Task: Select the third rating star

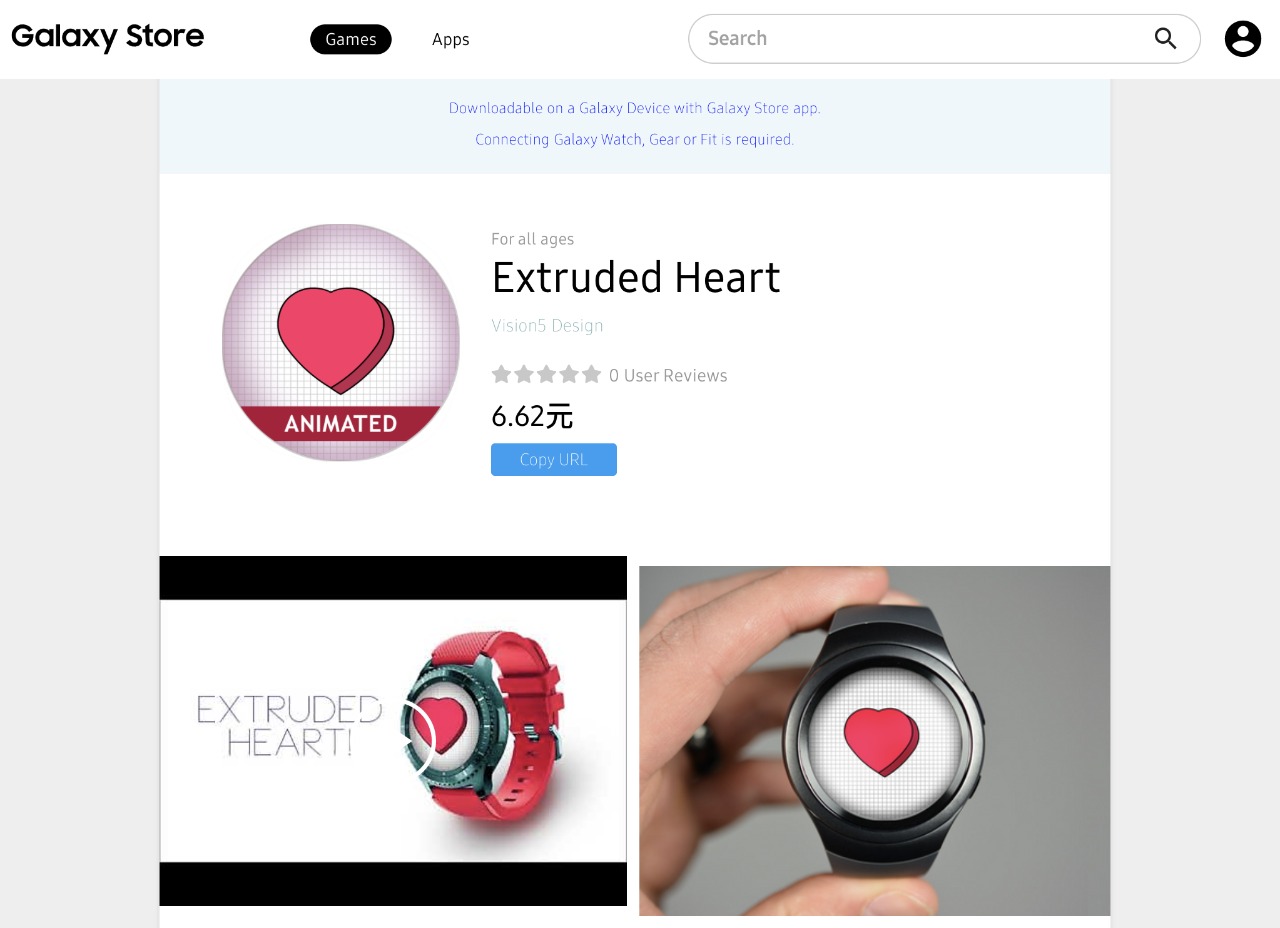Action: [x=546, y=375]
